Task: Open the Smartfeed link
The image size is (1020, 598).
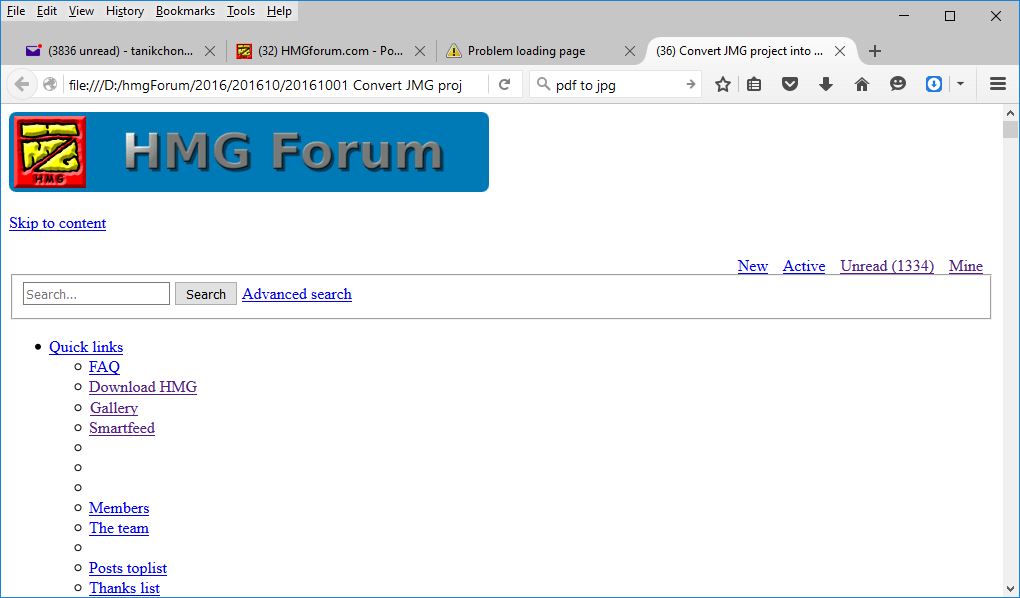Action: 122,428
